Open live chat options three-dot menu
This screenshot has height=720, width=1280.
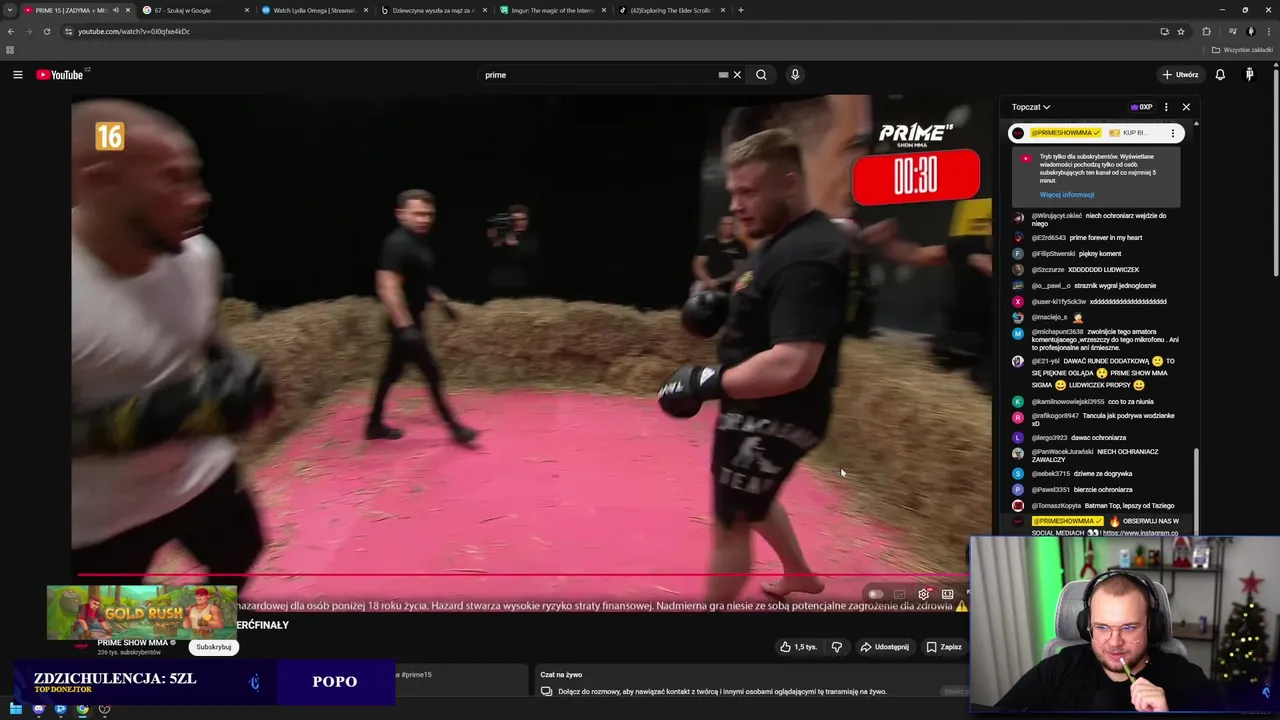tap(1166, 107)
